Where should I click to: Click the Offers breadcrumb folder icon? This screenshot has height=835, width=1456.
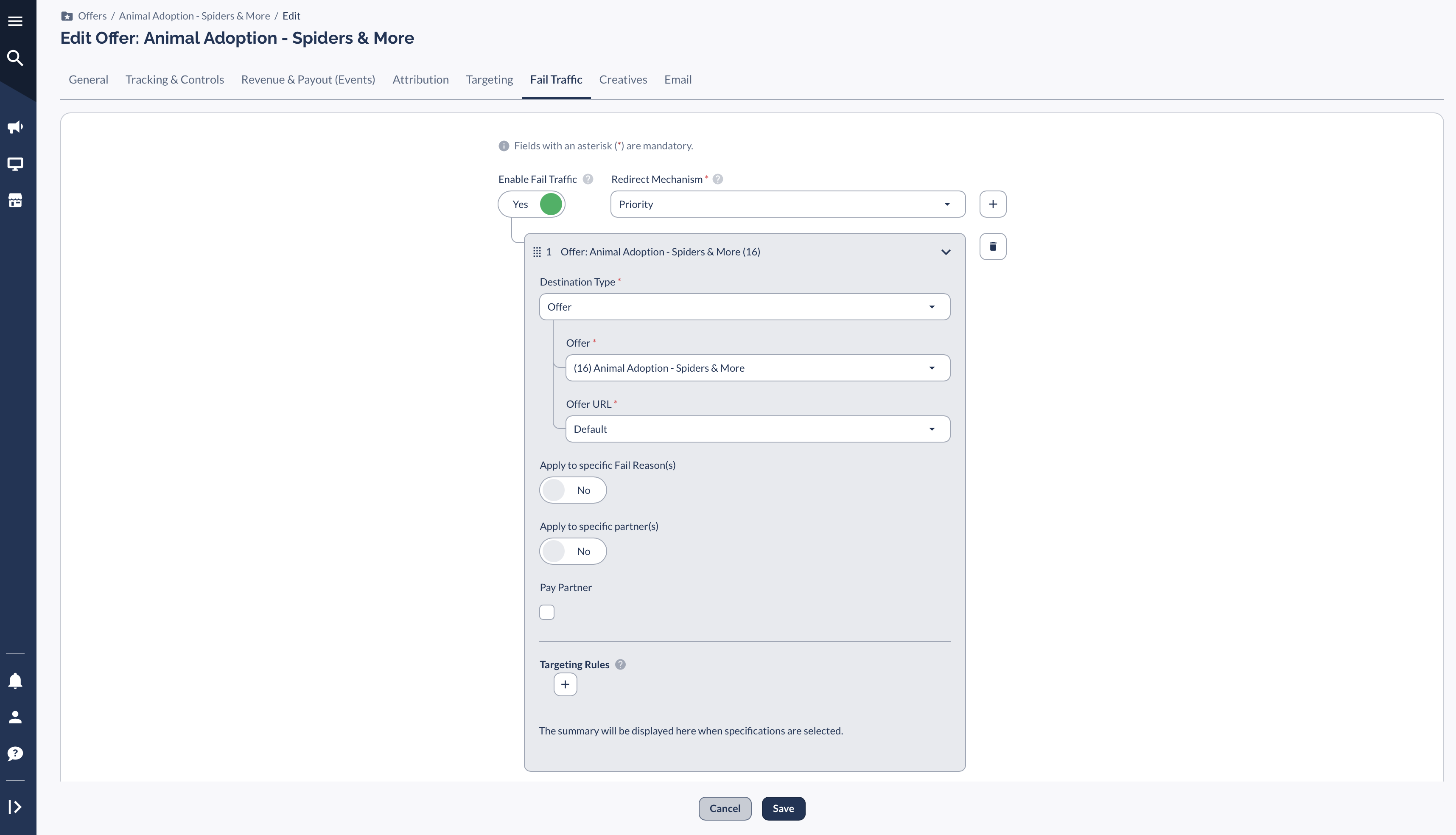[x=67, y=16]
